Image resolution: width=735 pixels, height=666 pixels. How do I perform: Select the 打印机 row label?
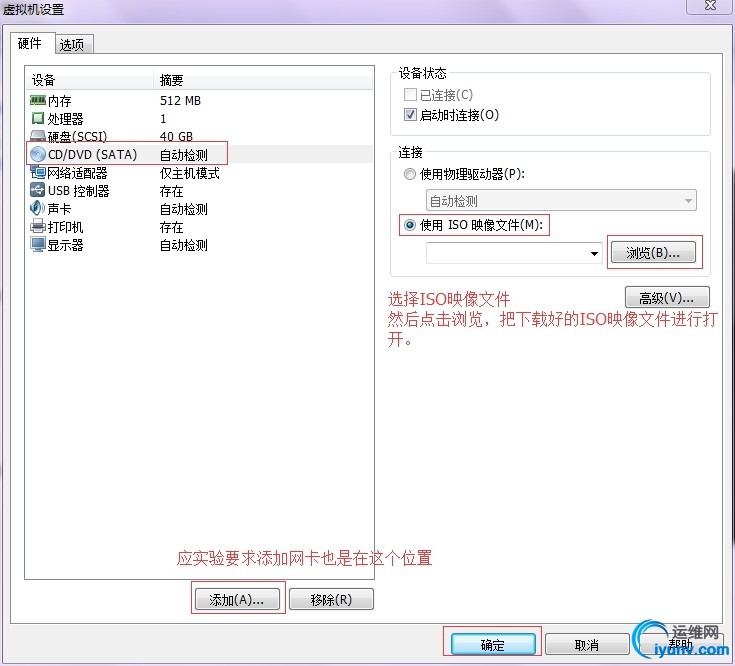tap(66, 227)
